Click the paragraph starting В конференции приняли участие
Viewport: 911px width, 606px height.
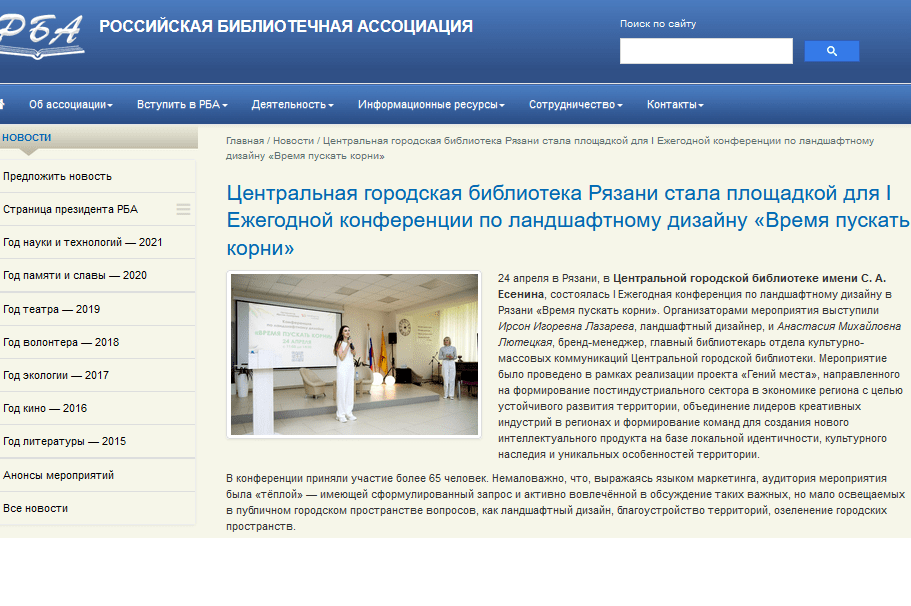[565, 503]
